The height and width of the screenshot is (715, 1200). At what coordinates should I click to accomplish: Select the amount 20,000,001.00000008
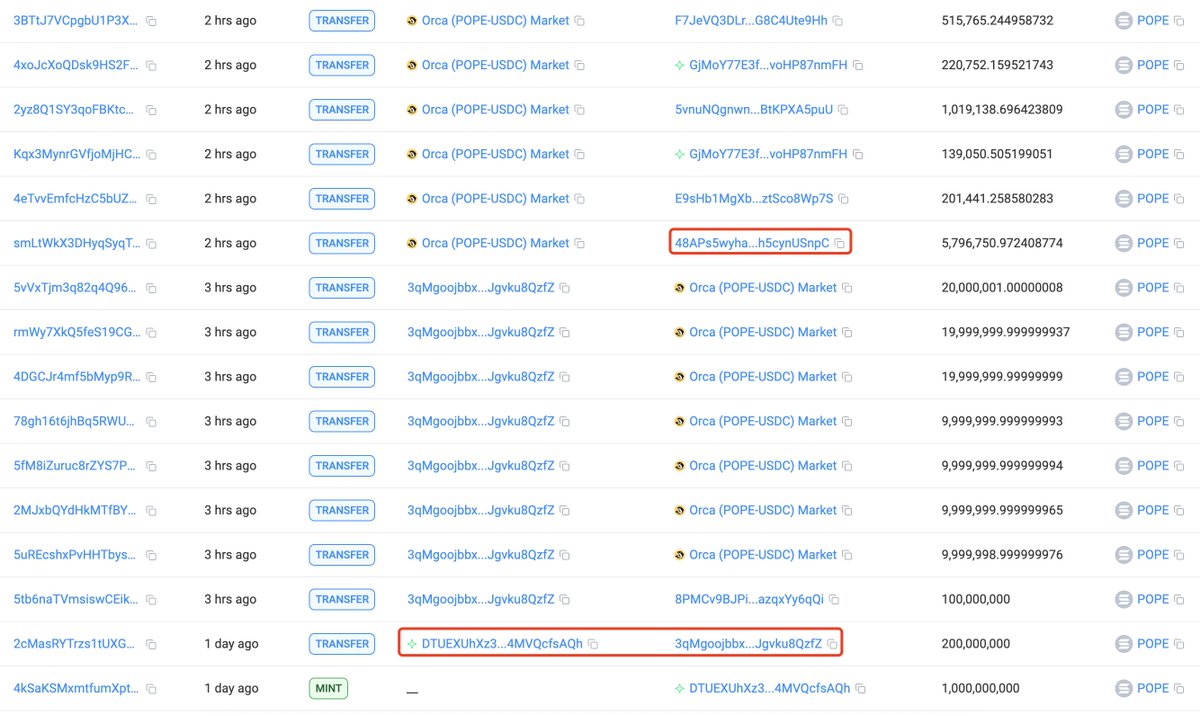coord(1002,288)
